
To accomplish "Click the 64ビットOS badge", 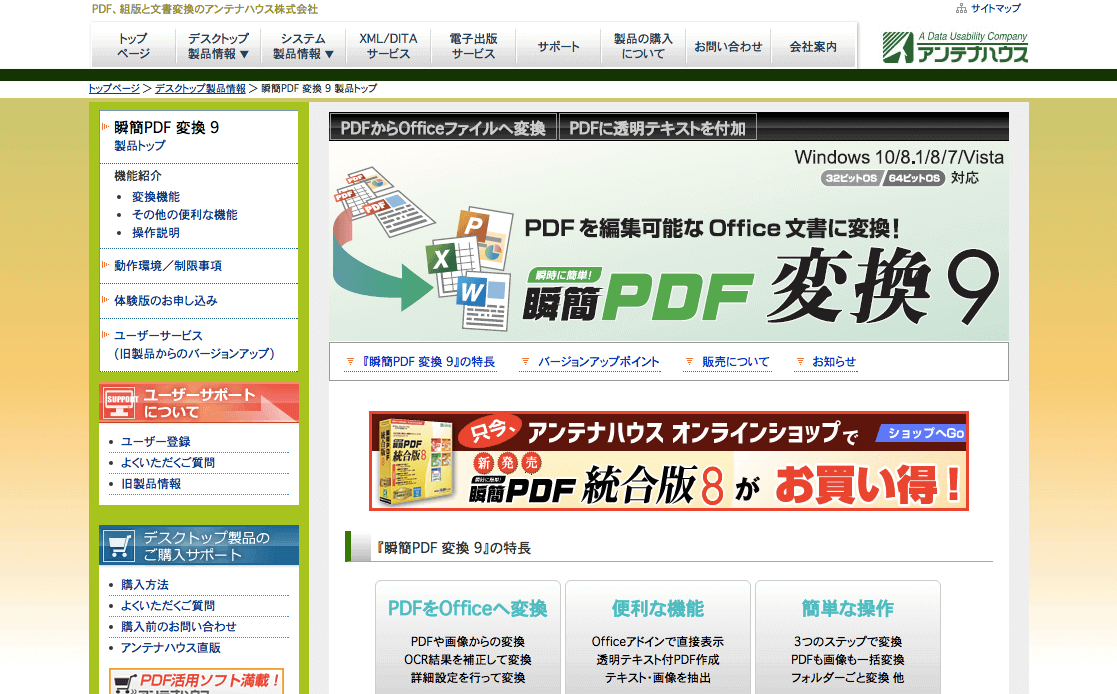I will 914,178.
